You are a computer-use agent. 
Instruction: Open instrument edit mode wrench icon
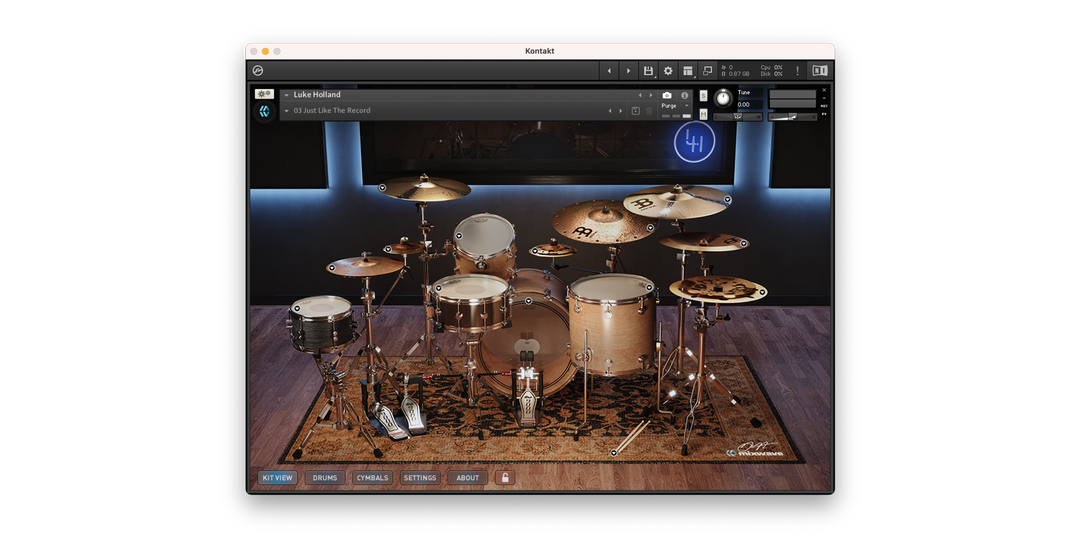pos(264,94)
